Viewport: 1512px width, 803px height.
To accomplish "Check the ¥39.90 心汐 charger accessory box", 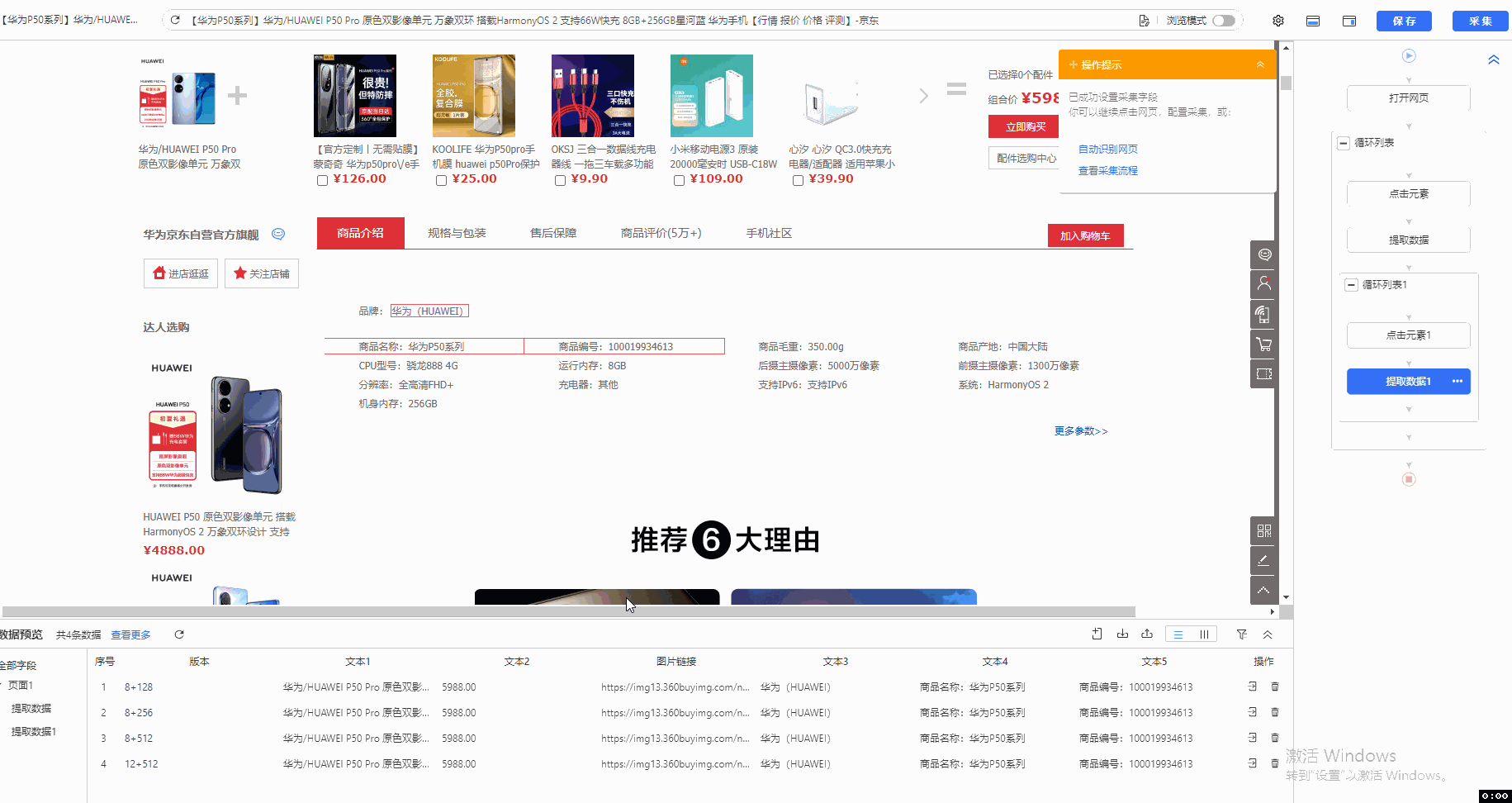I will tap(798, 180).
